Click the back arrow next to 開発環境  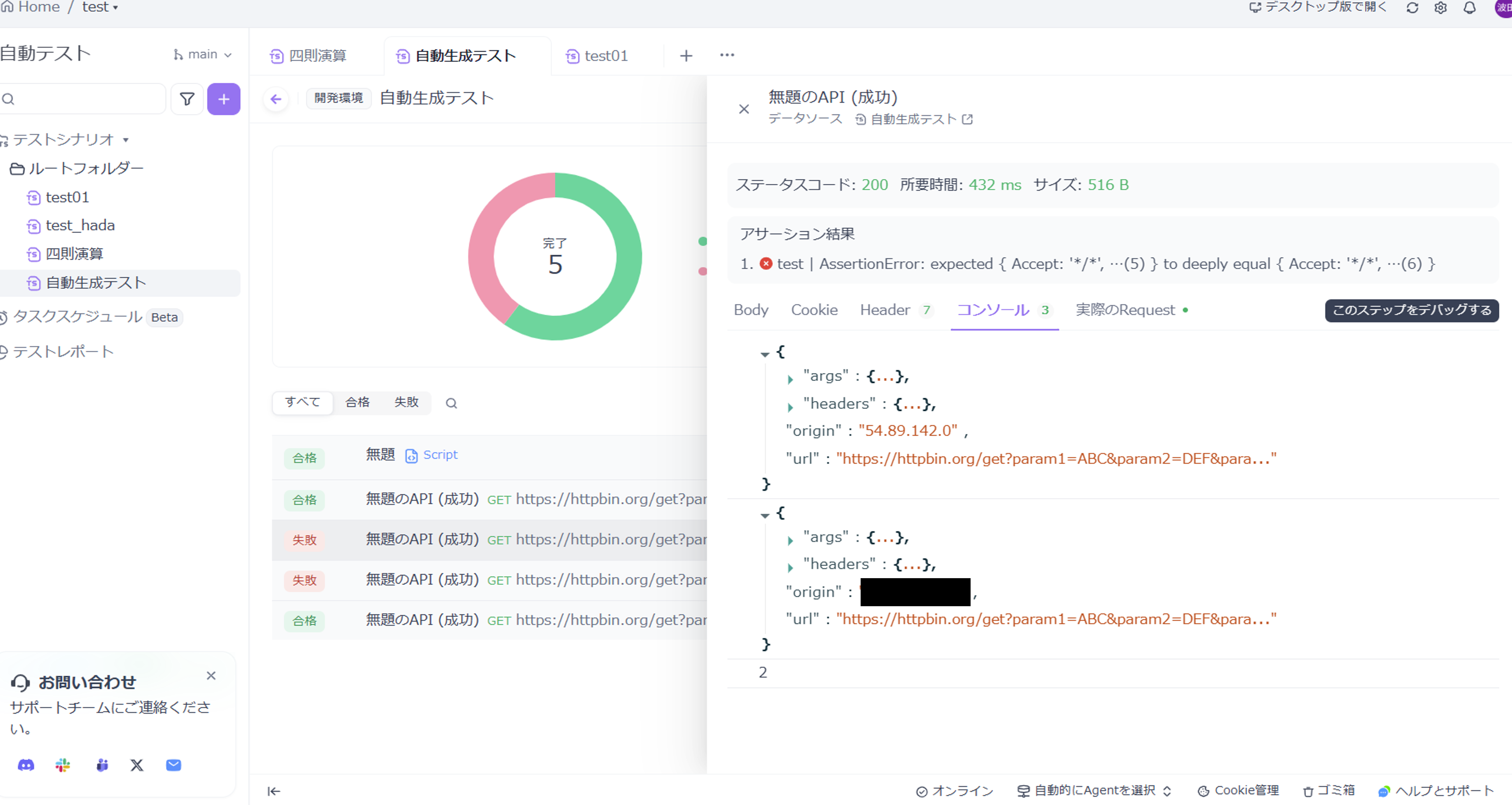276,99
